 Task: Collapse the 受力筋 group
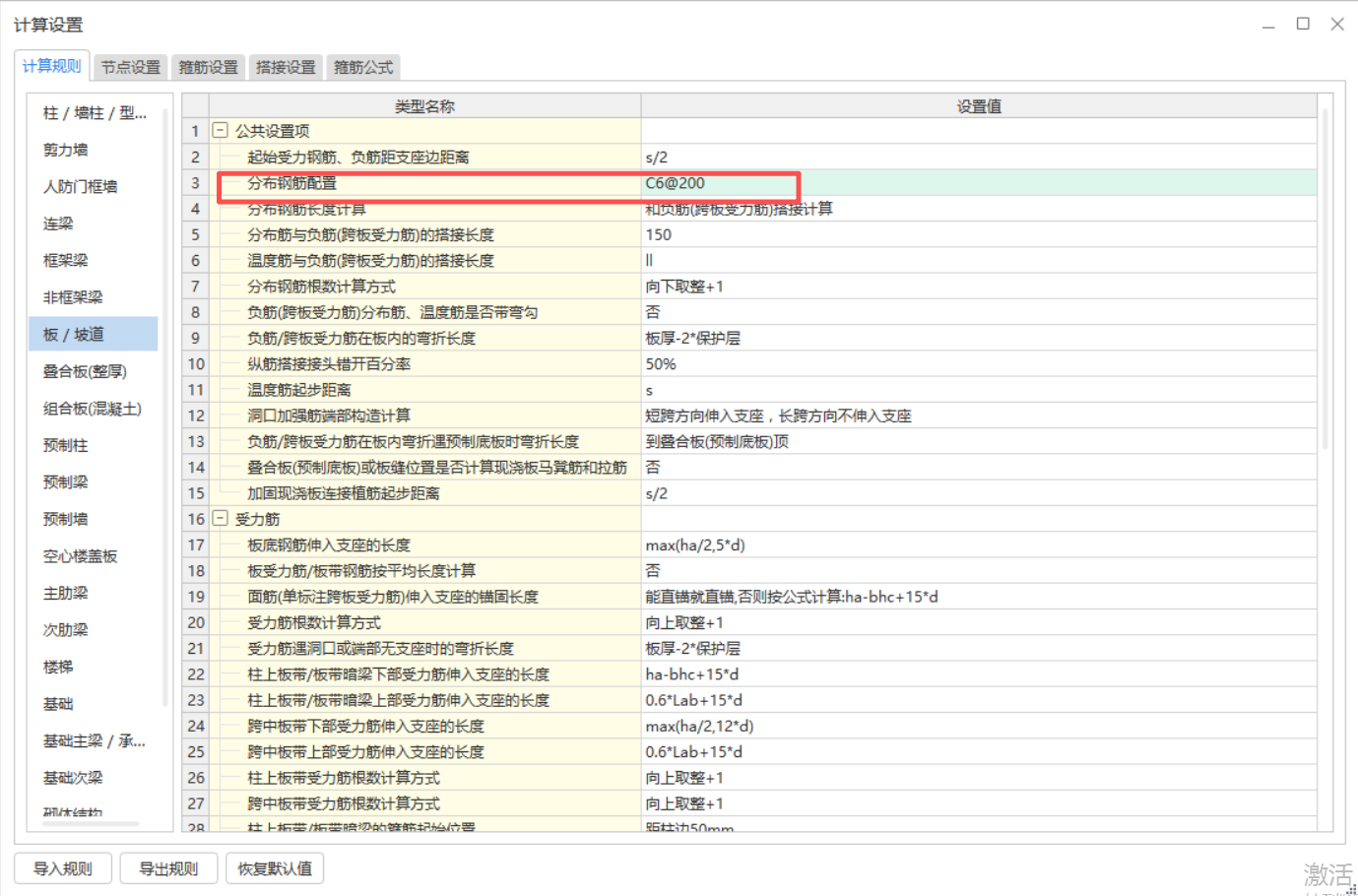[x=219, y=519]
